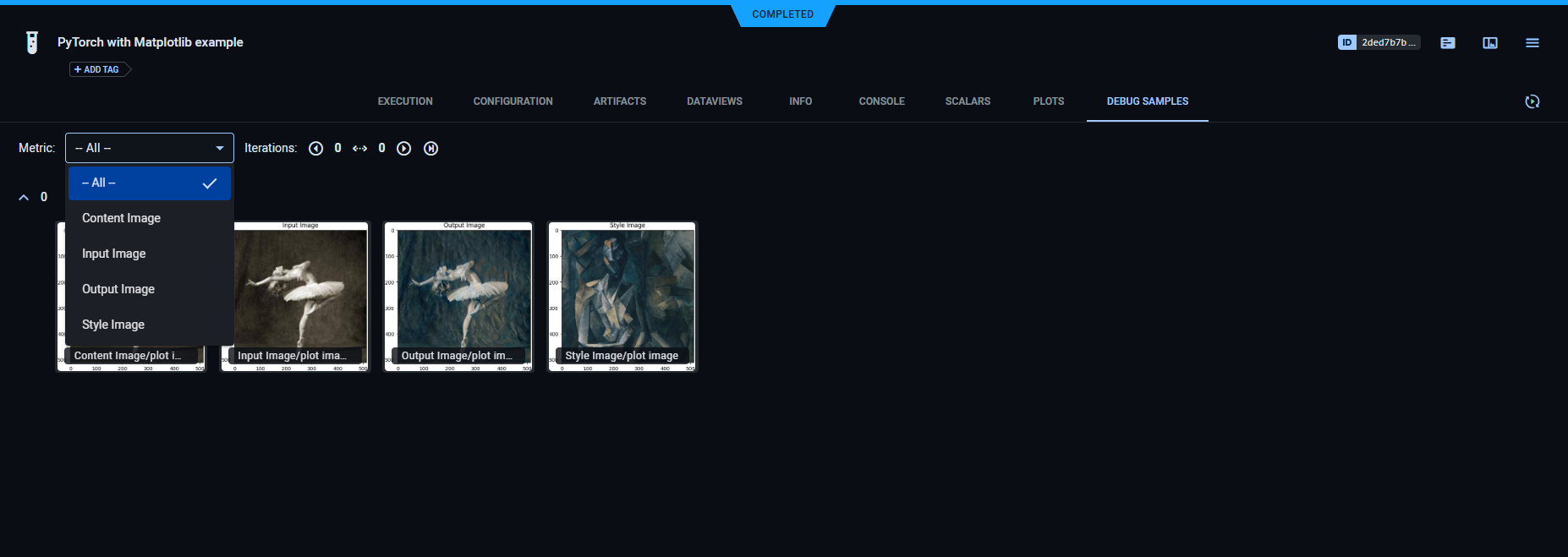Screen dimensions: 1568x557
Task: Open the Output Image debug sample
Action: [458, 292]
